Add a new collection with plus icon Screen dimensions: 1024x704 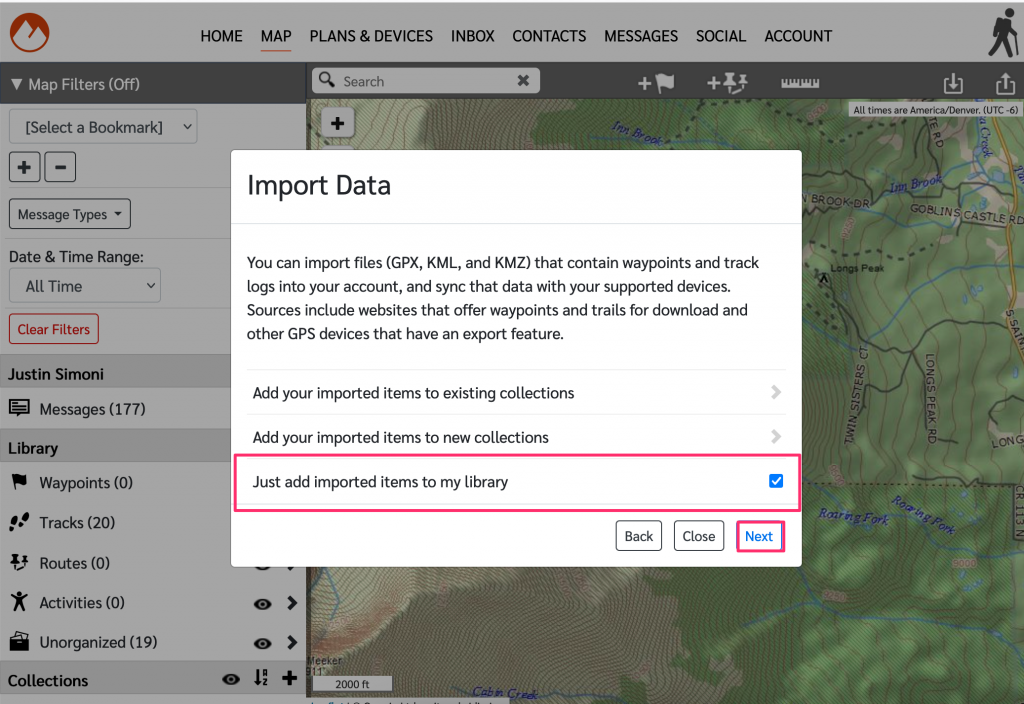pos(290,678)
